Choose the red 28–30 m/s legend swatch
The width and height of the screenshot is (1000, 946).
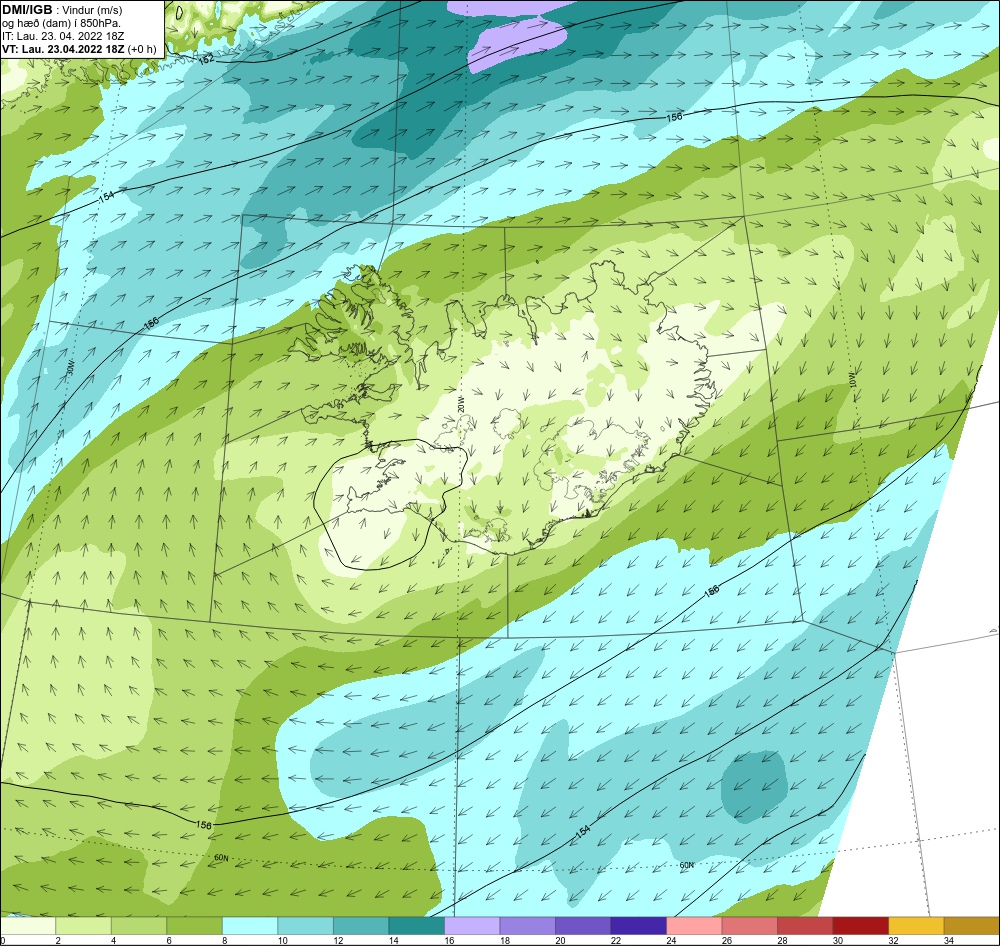(x=805, y=926)
